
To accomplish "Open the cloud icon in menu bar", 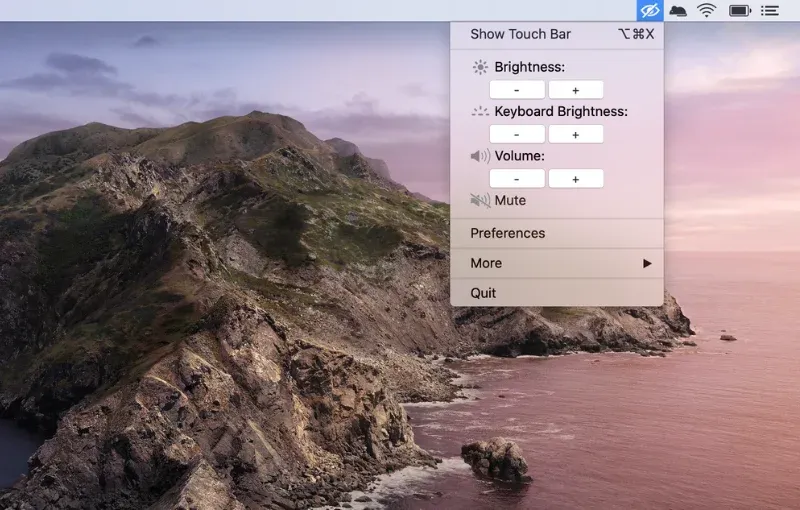I will tap(678, 11).
